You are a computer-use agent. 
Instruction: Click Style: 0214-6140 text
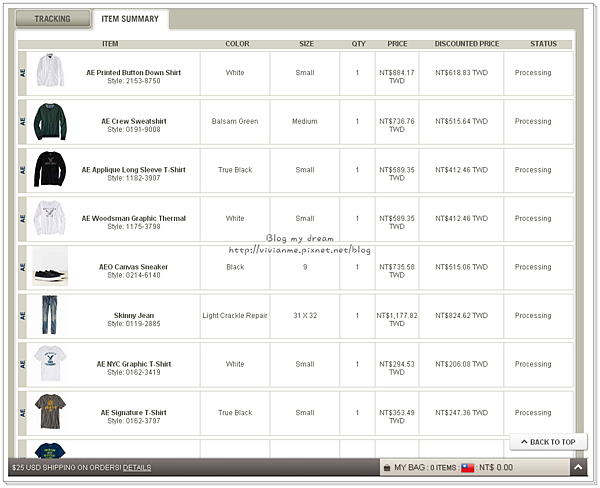pos(134,275)
